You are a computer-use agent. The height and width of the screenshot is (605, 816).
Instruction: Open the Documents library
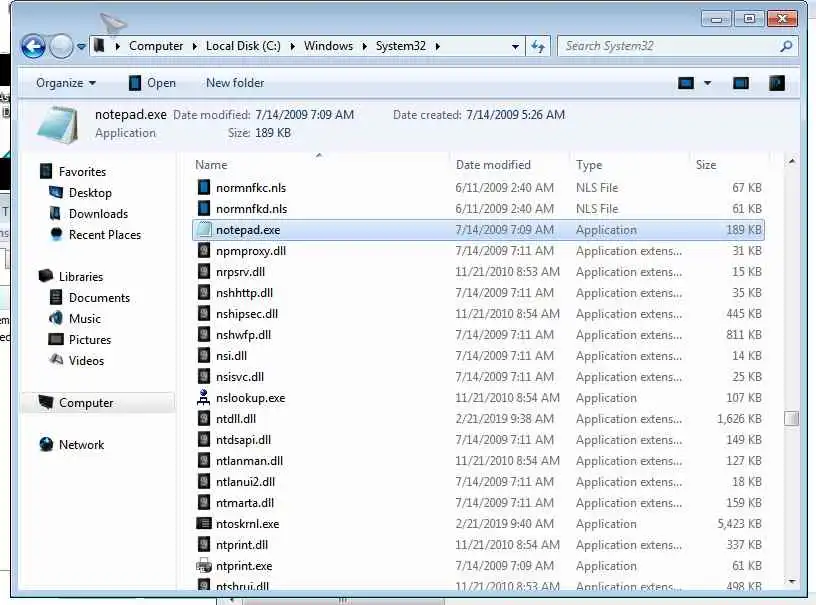99,298
